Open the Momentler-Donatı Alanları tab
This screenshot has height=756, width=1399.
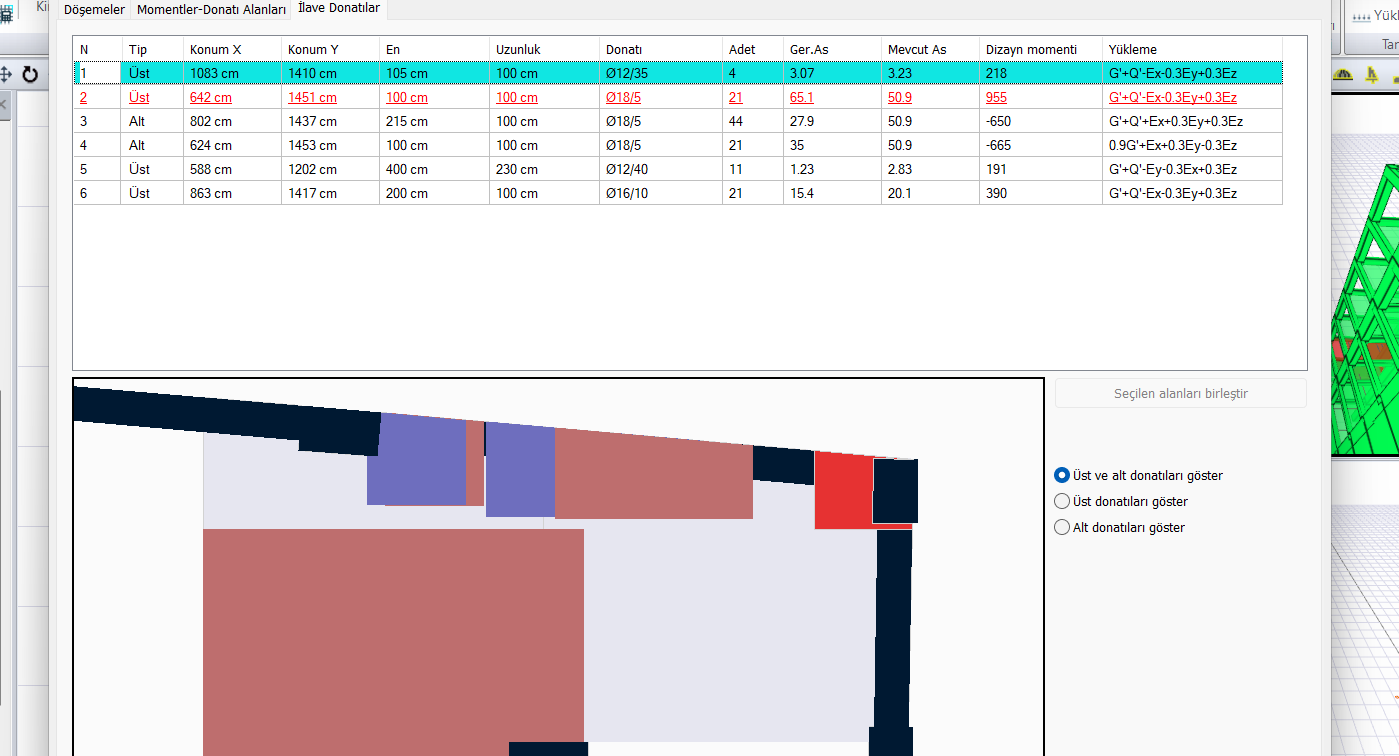click(211, 10)
